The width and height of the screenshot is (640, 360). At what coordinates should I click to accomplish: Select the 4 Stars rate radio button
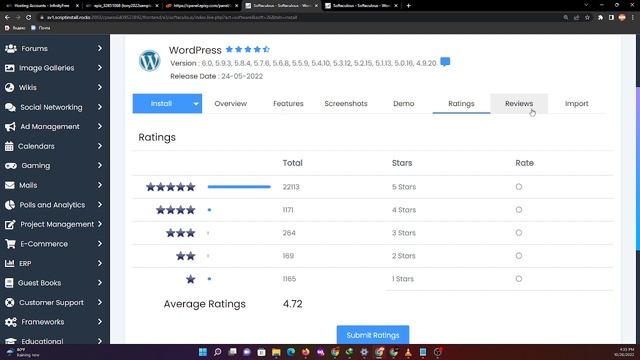519,210
